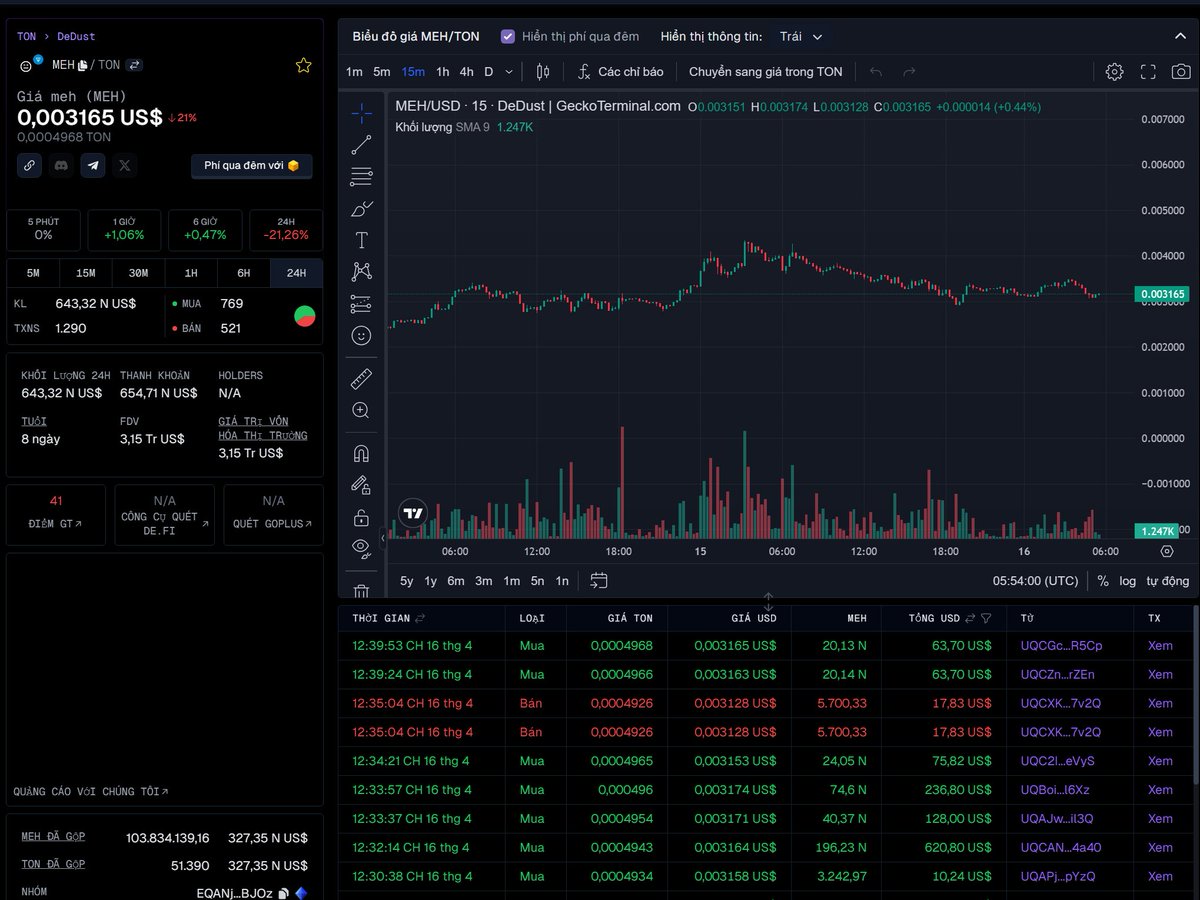Open the go to date calendar icon
Screen dimensions: 1200x900
pos(599,581)
